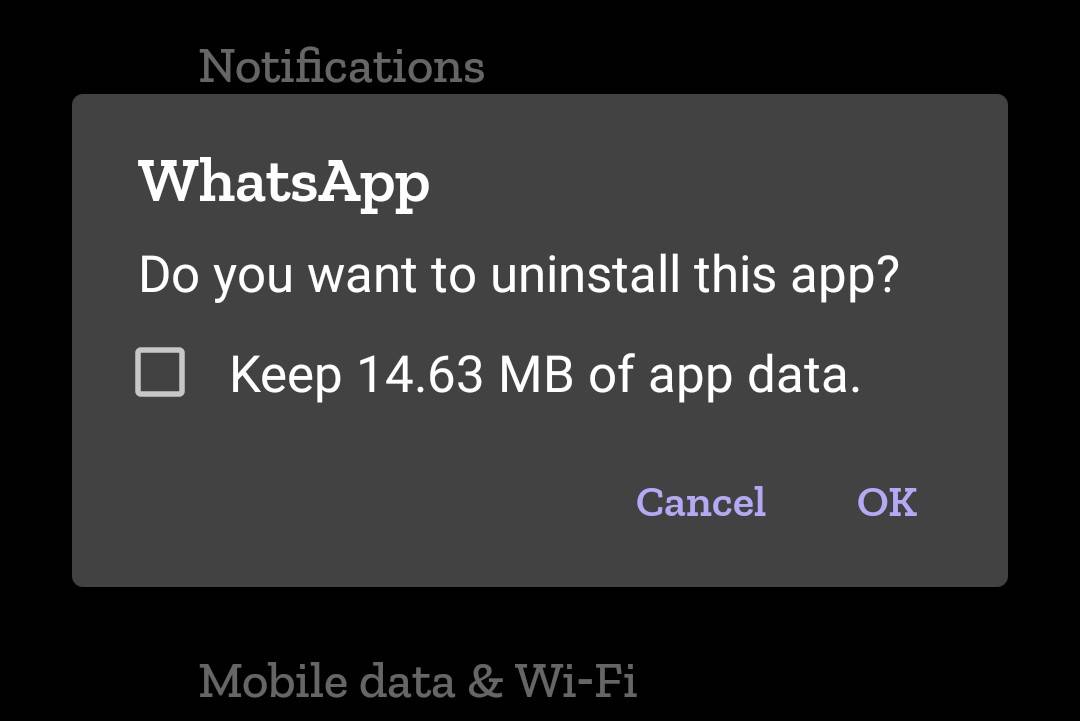The image size is (1080, 721).
Task: Open the Mobile data & Wi-Fi setting
Action: (x=418, y=681)
